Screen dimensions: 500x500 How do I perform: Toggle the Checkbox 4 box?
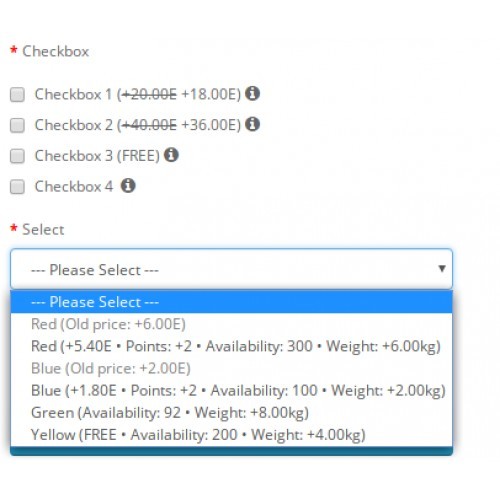[x=17, y=187]
